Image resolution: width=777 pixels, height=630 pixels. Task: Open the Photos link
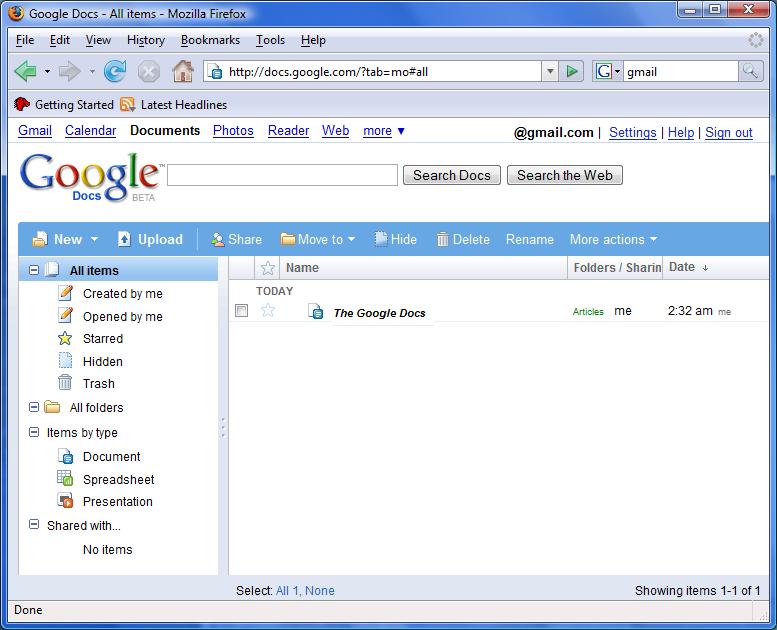[233, 131]
